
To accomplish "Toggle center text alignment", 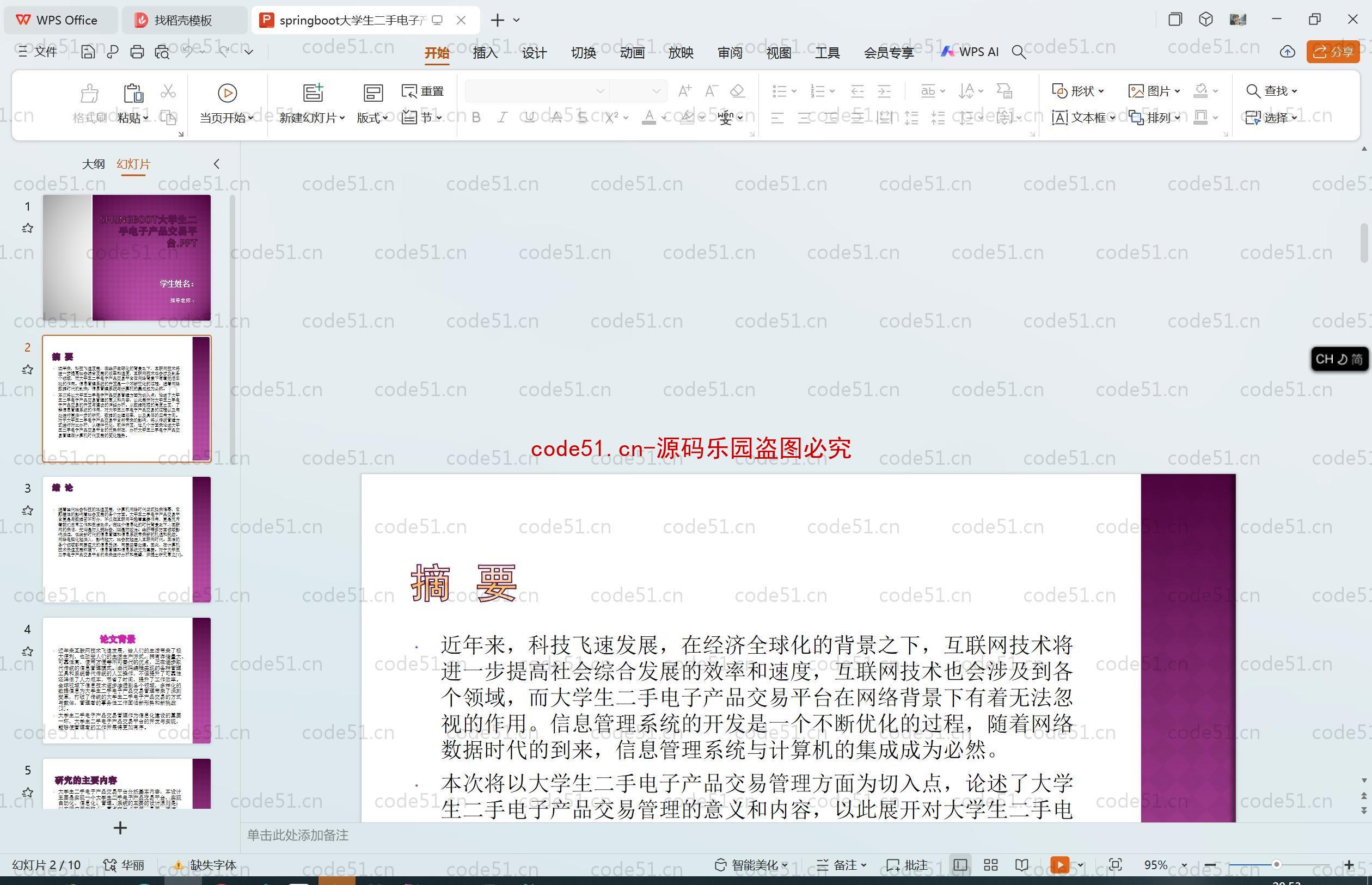I will [804, 118].
